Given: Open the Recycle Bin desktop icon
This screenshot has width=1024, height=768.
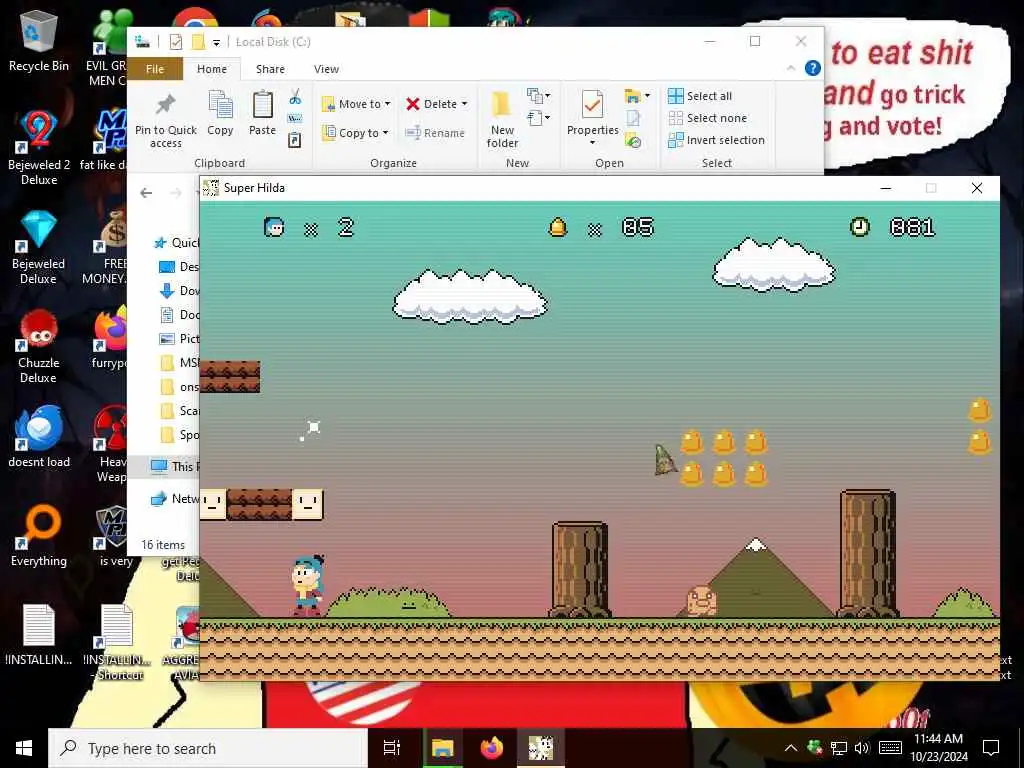Looking at the screenshot, I should [x=39, y=42].
